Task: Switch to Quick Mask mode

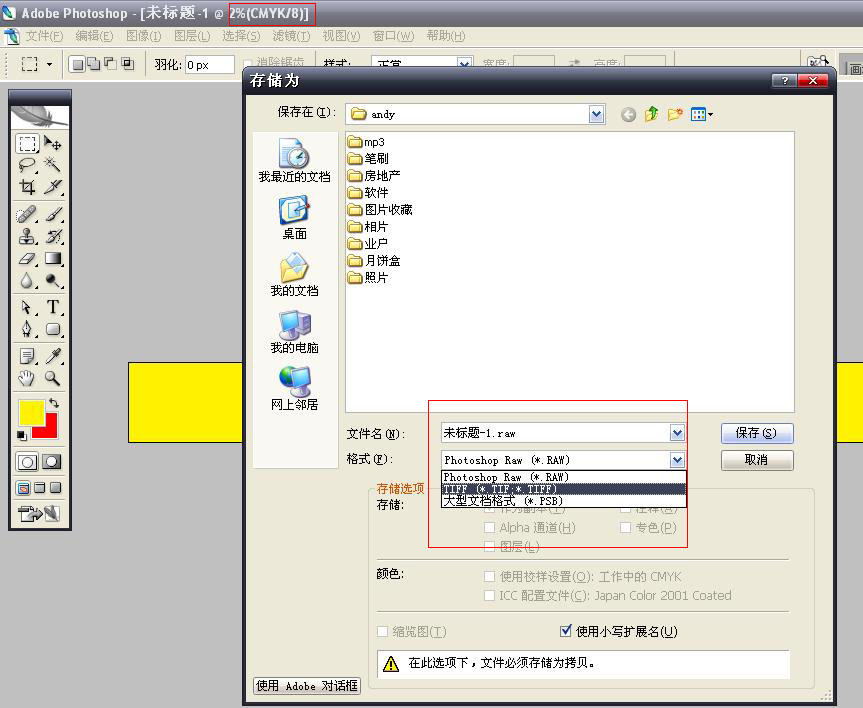Action: click(52, 461)
